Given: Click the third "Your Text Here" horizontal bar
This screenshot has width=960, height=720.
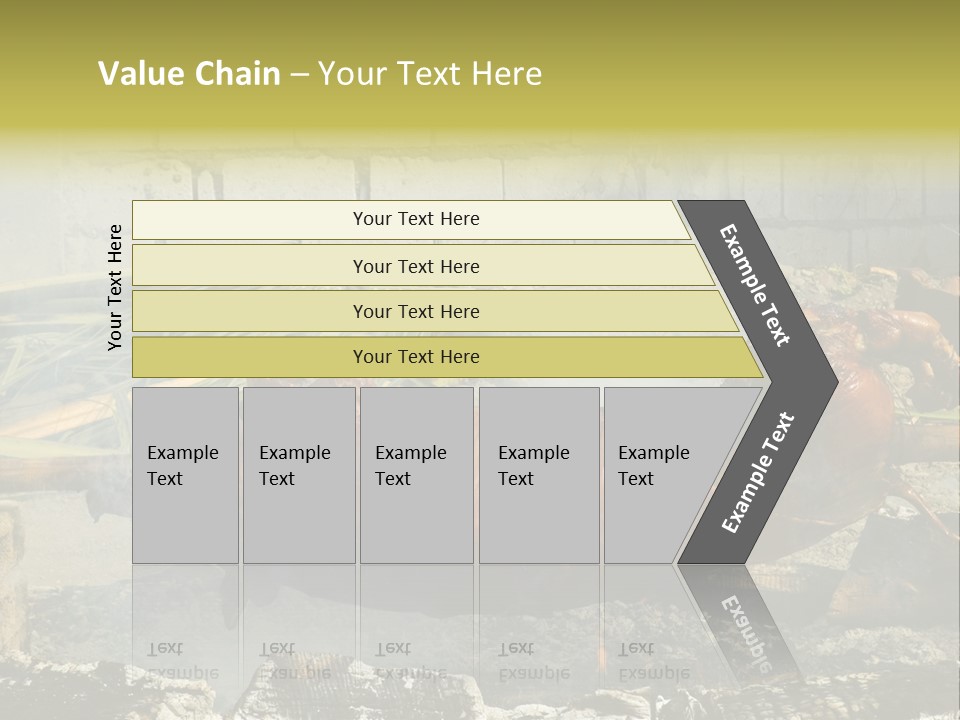Looking at the screenshot, I should click(416, 311).
